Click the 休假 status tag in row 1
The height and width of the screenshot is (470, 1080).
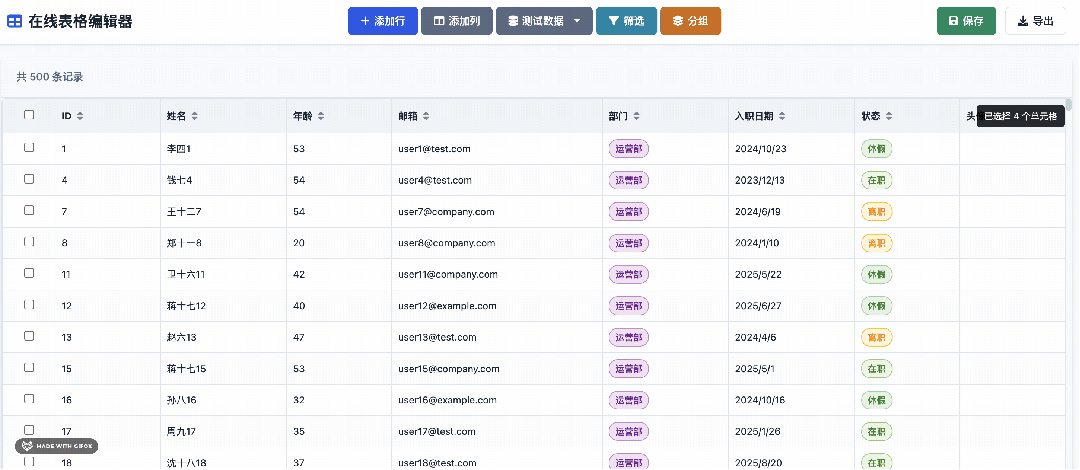(x=876, y=149)
